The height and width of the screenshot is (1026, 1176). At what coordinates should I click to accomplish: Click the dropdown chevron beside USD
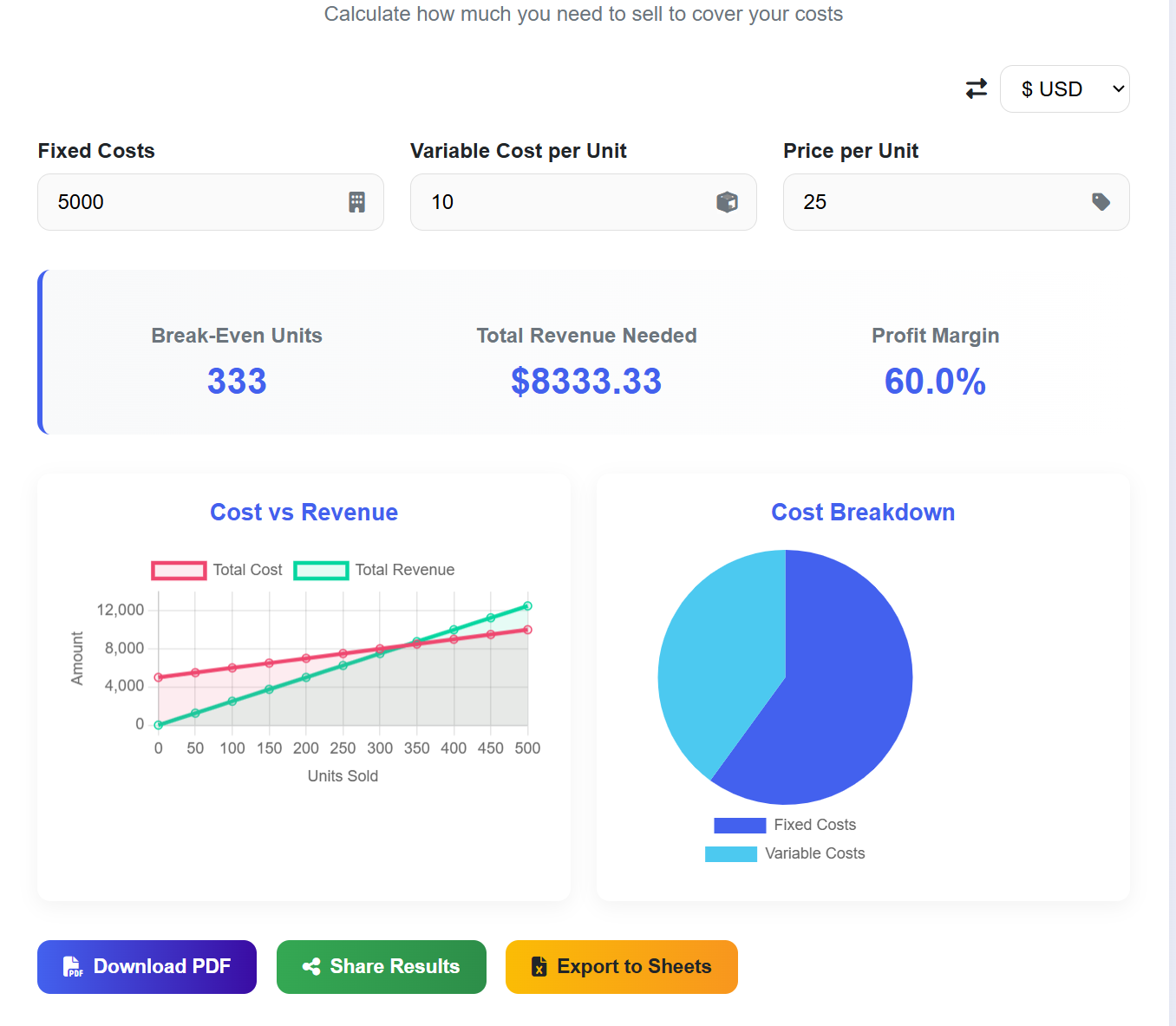(x=1117, y=88)
